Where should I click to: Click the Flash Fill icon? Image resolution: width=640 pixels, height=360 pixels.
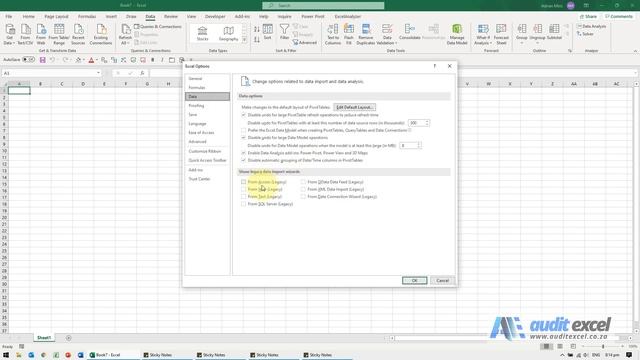click(349, 34)
